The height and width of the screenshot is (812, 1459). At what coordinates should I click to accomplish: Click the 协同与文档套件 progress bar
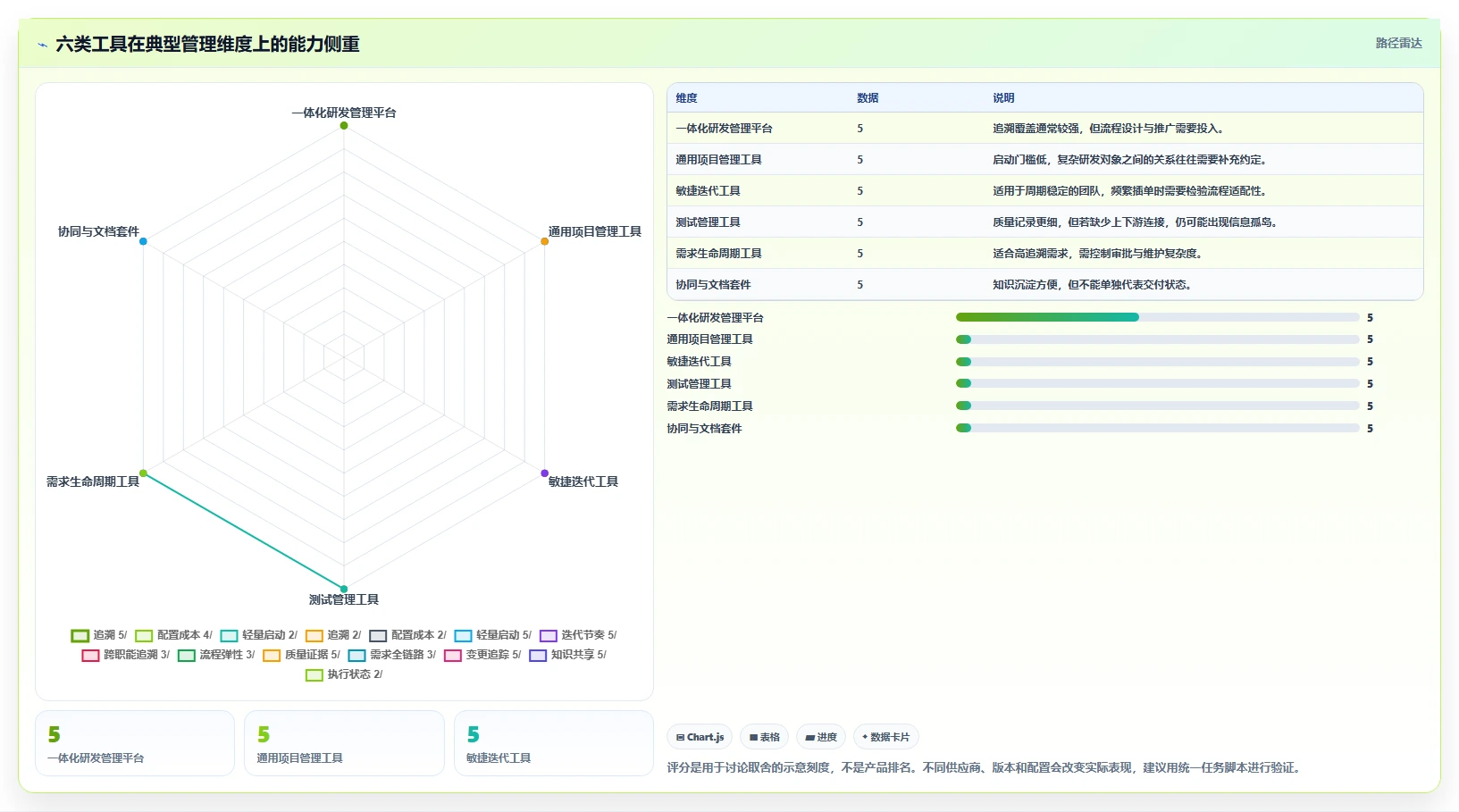[x=1157, y=428]
